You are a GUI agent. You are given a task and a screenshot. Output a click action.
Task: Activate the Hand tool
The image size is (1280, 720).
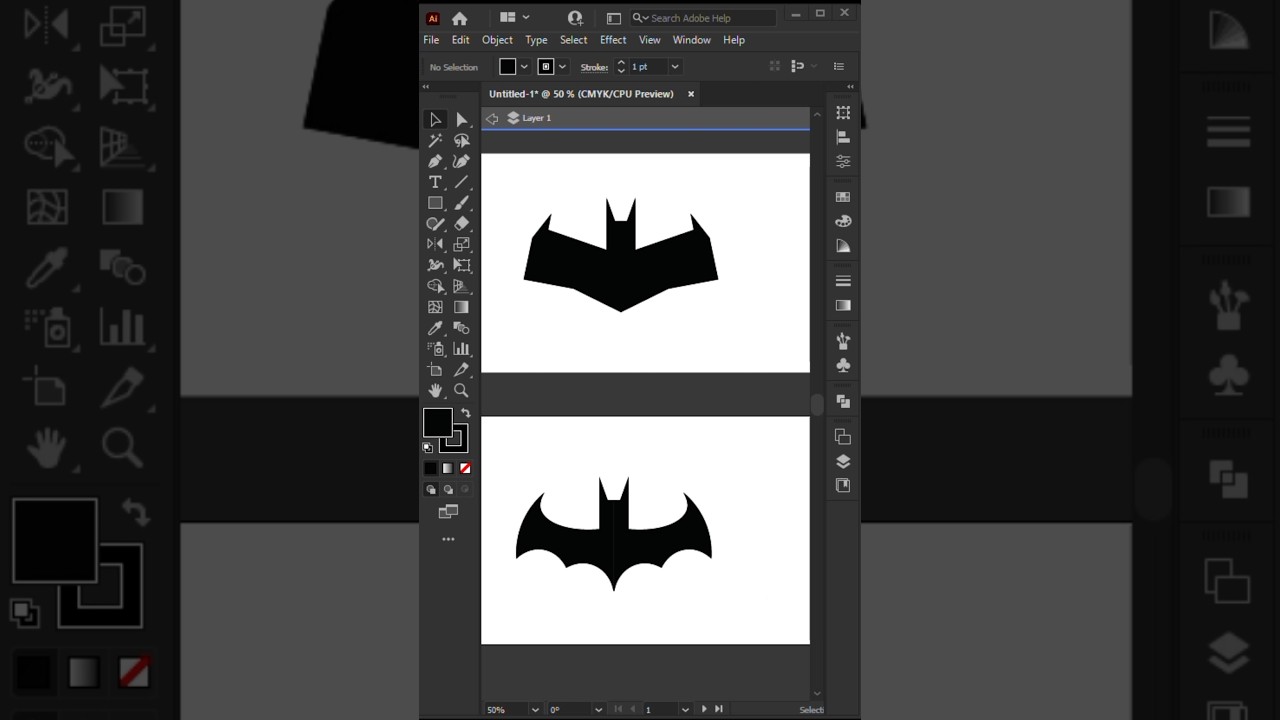pos(435,391)
